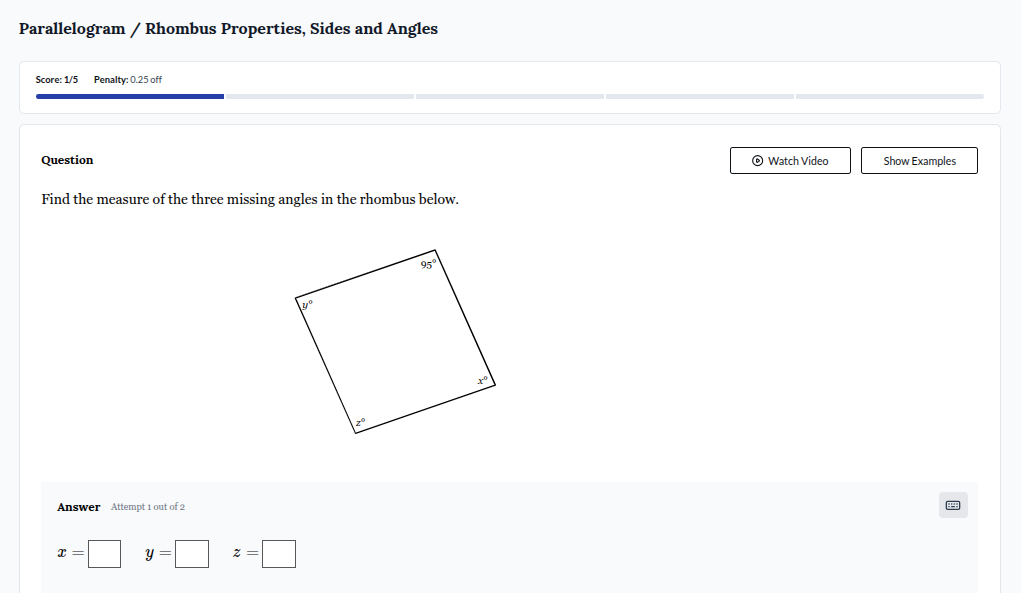Screen dimensions: 1021x593
Task: Click the x answer input field
Action: (x=104, y=553)
